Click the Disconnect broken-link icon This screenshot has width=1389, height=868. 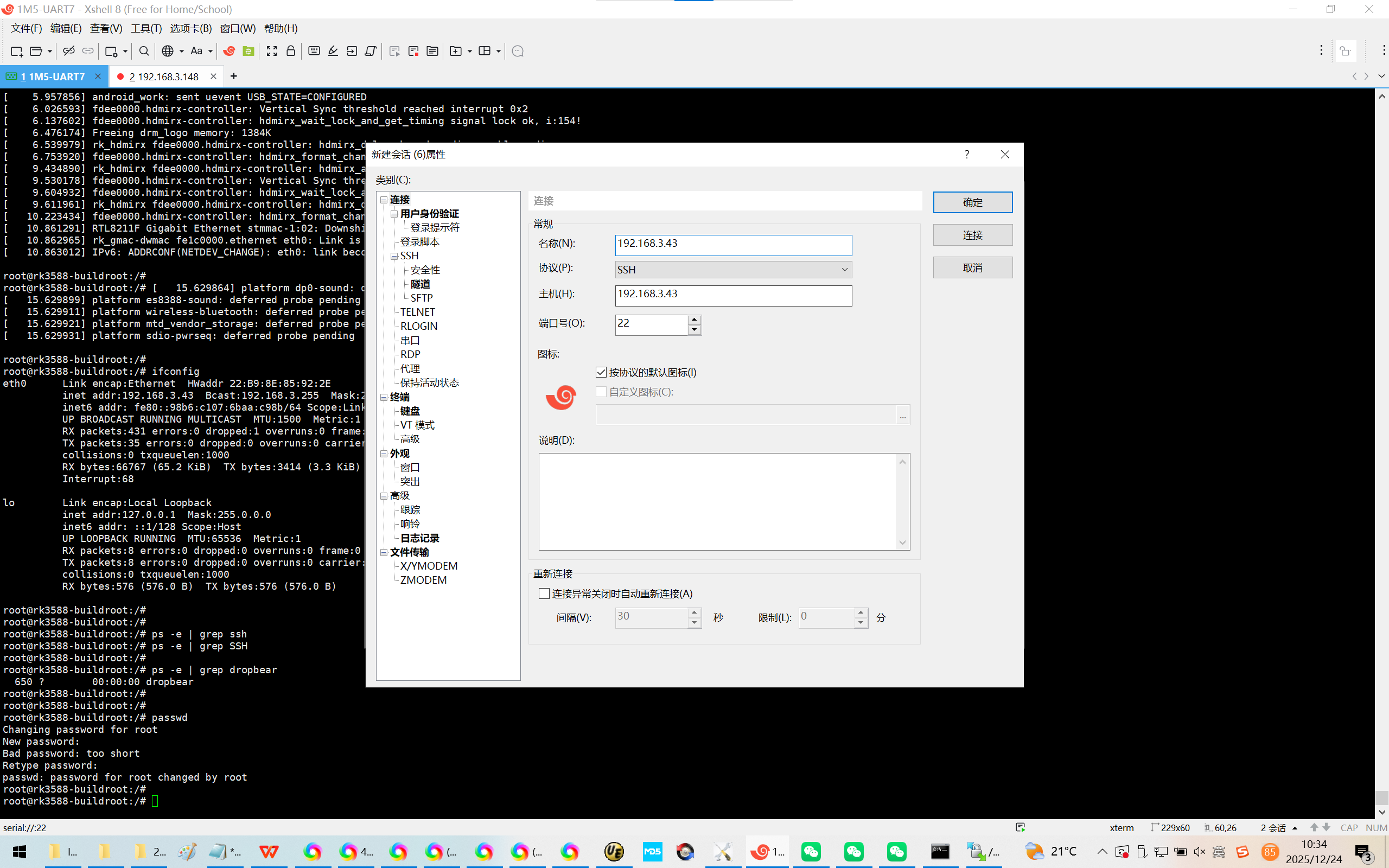click(x=69, y=51)
